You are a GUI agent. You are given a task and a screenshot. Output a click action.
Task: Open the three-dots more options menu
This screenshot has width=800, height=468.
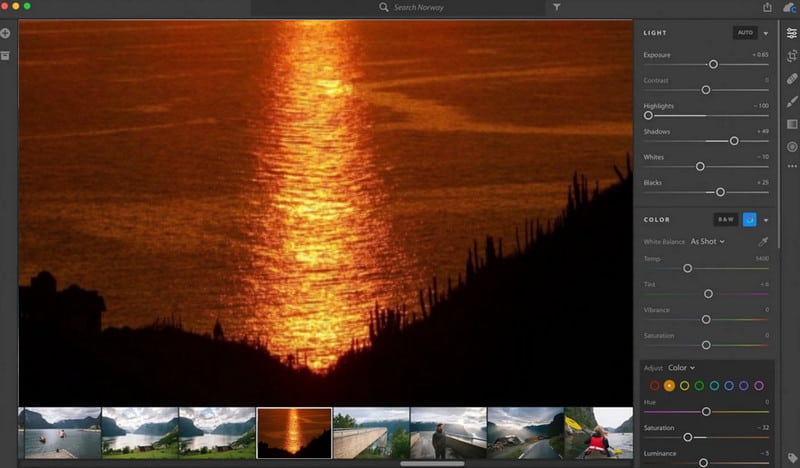791,166
